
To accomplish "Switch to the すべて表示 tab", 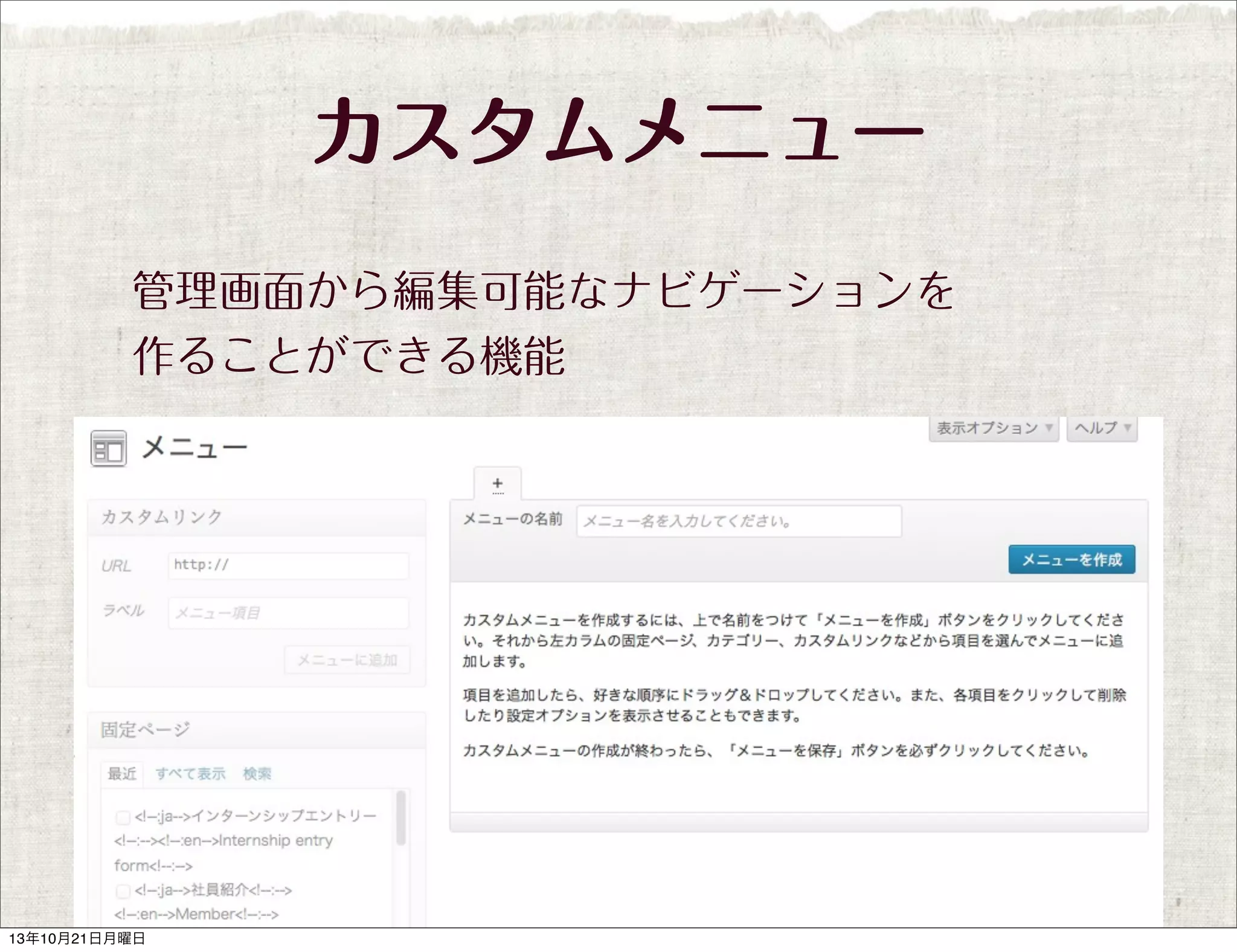I will tap(190, 774).
